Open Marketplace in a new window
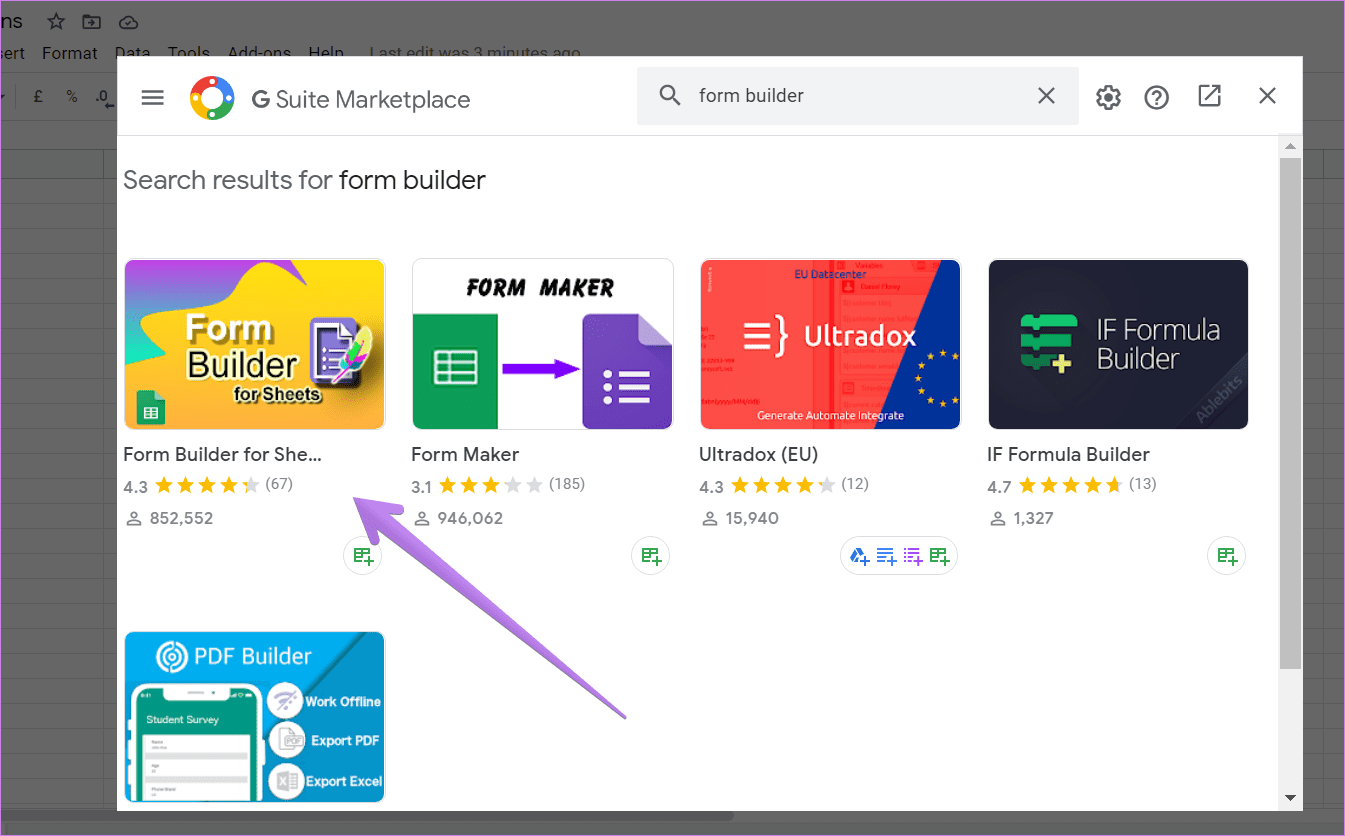Image resolution: width=1345 pixels, height=836 pixels. [1210, 96]
